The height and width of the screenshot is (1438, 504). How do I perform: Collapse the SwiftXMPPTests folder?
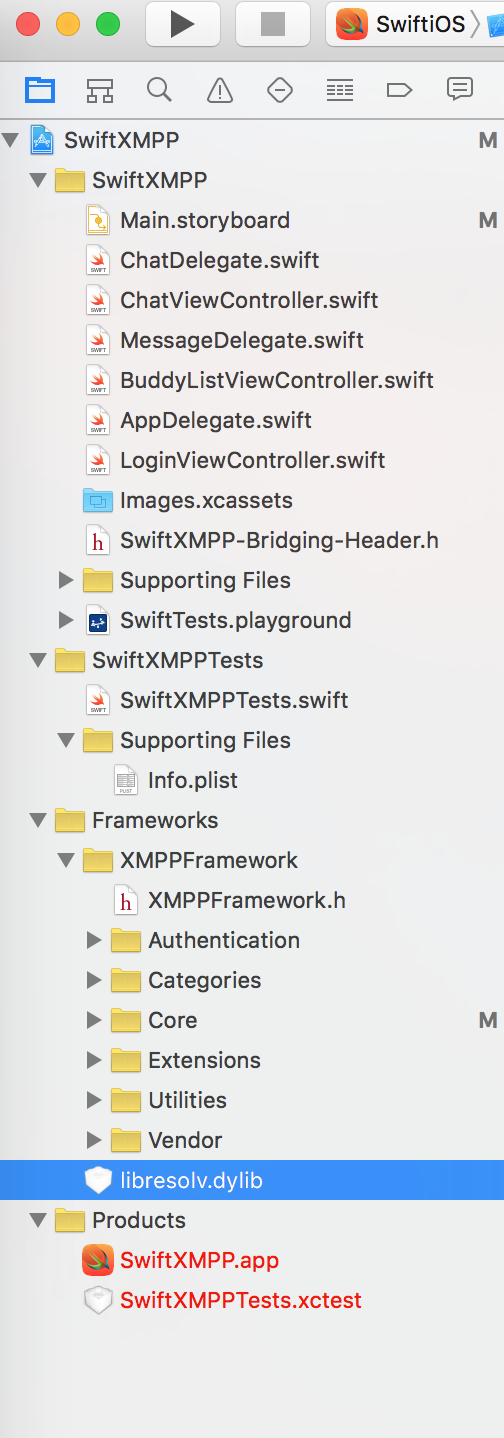click(x=39, y=660)
